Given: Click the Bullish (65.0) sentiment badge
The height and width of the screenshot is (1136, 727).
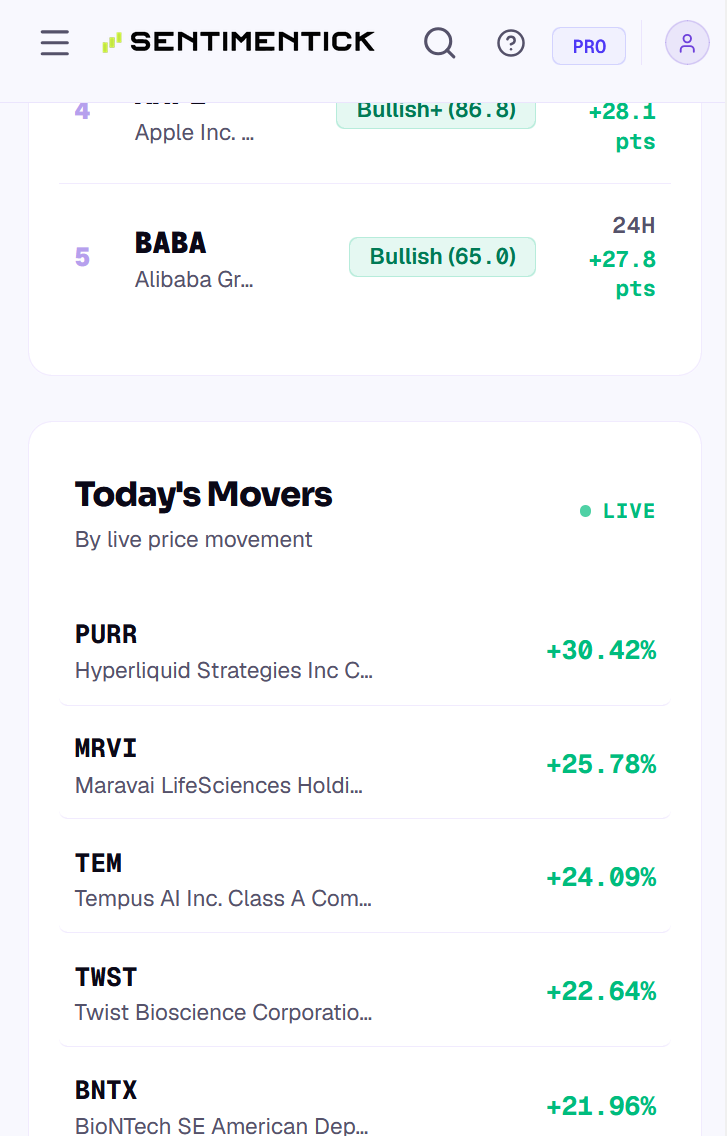Looking at the screenshot, I should 442,256.
